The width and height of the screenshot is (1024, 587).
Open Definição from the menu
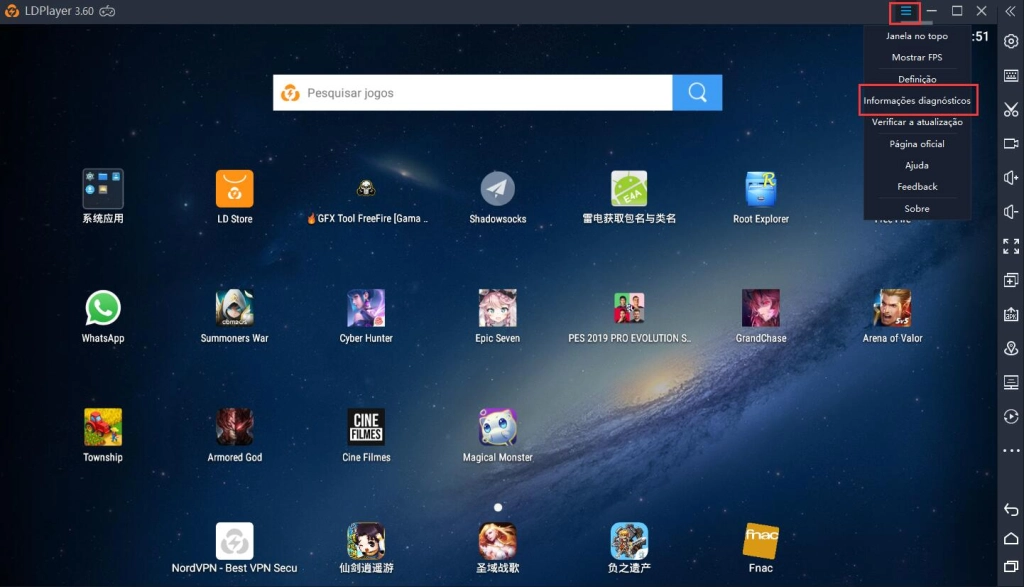tap(916, 79)
